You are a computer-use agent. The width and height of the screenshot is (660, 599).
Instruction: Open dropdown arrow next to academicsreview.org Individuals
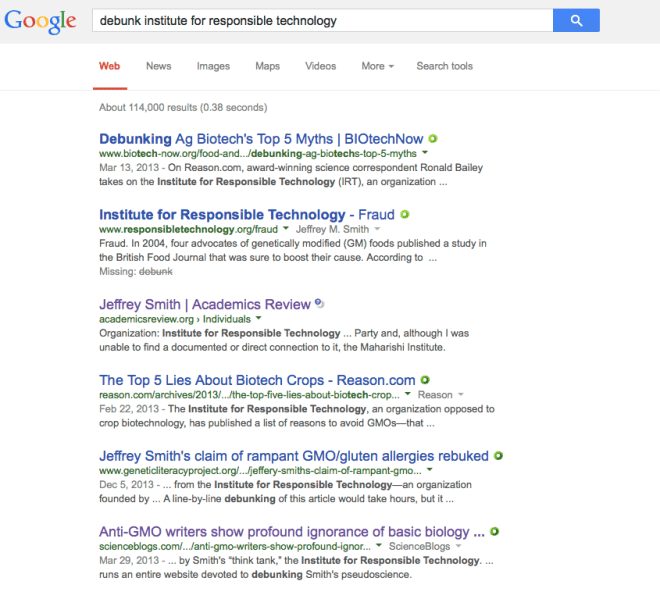coord(259,318)
